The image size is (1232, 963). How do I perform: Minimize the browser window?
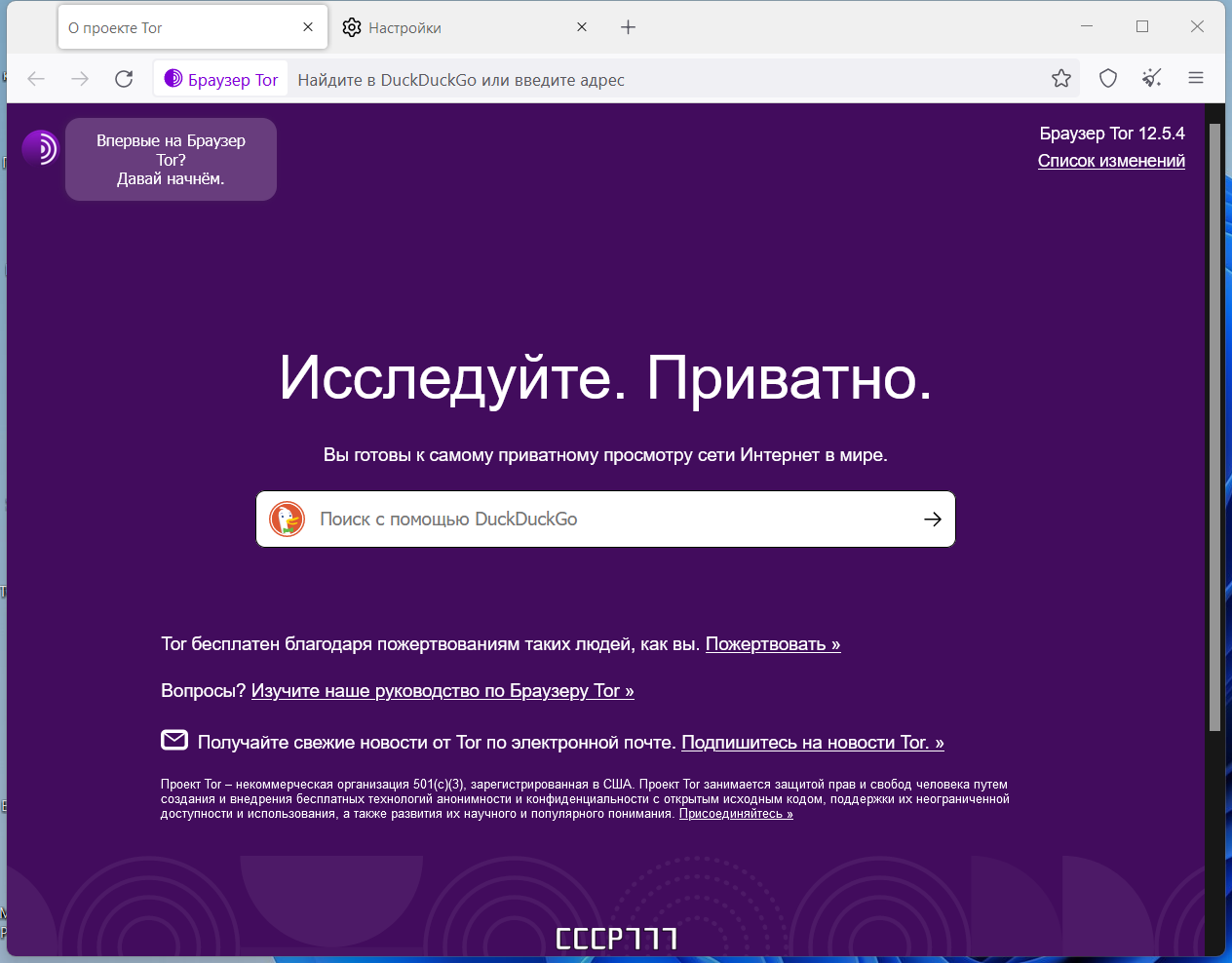[1087, 26]
